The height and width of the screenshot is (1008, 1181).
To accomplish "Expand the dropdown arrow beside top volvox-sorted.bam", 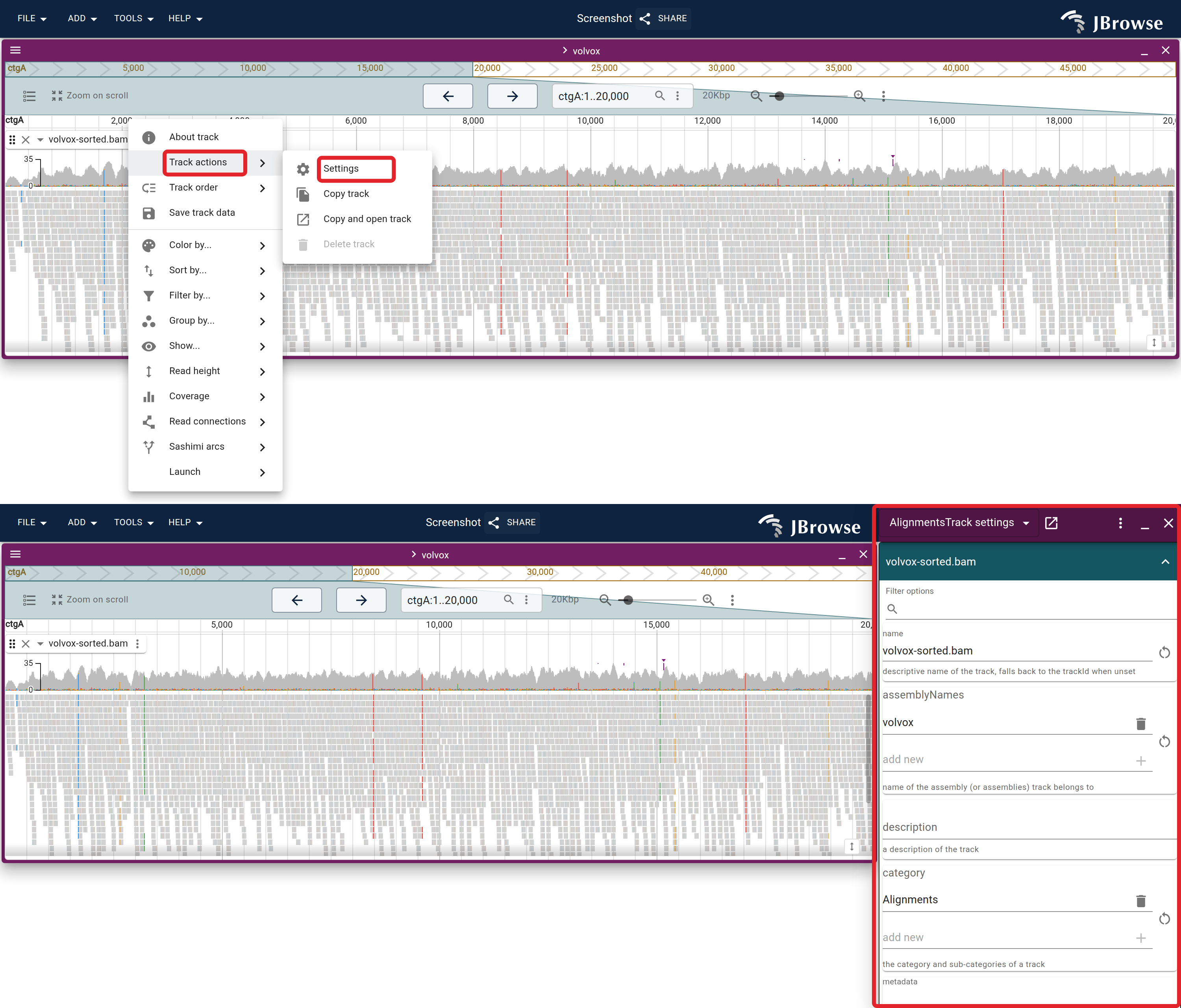I will (x=40, y=140).
